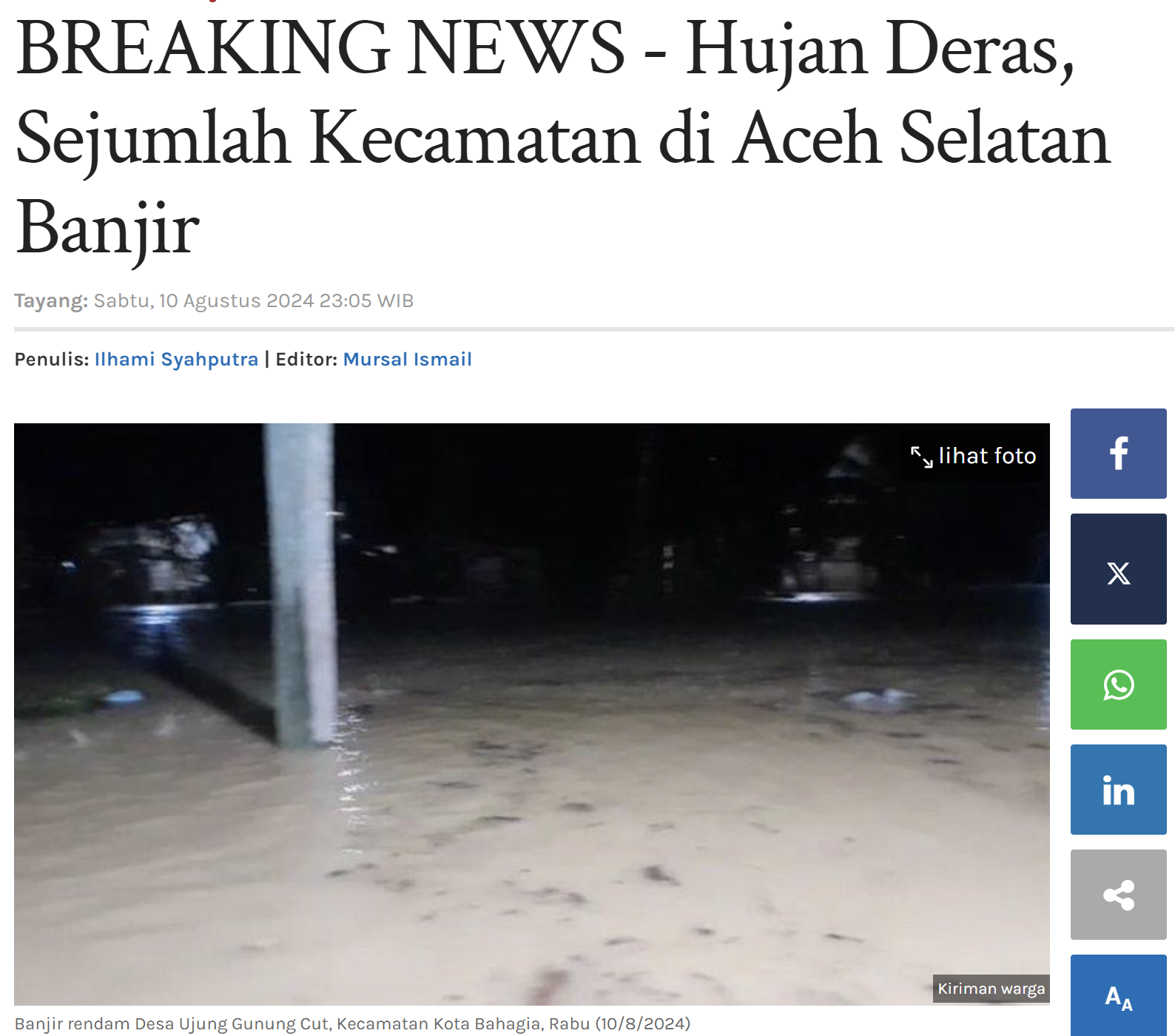1175x1036 pixels.
Task: Share the article via WhatsApp
Action: [x=1118, y=684]
